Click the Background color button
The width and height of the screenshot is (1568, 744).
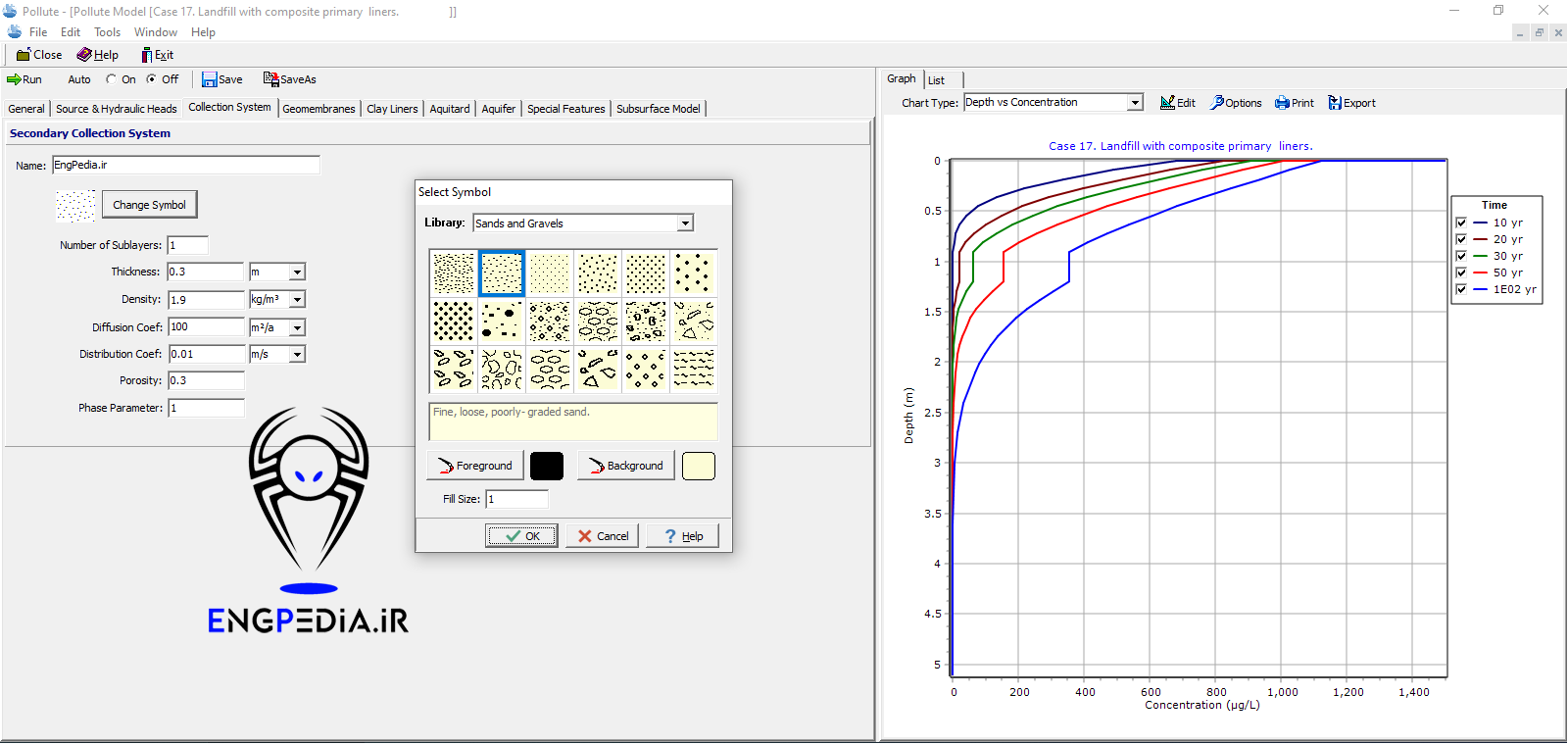pos(626,466)
